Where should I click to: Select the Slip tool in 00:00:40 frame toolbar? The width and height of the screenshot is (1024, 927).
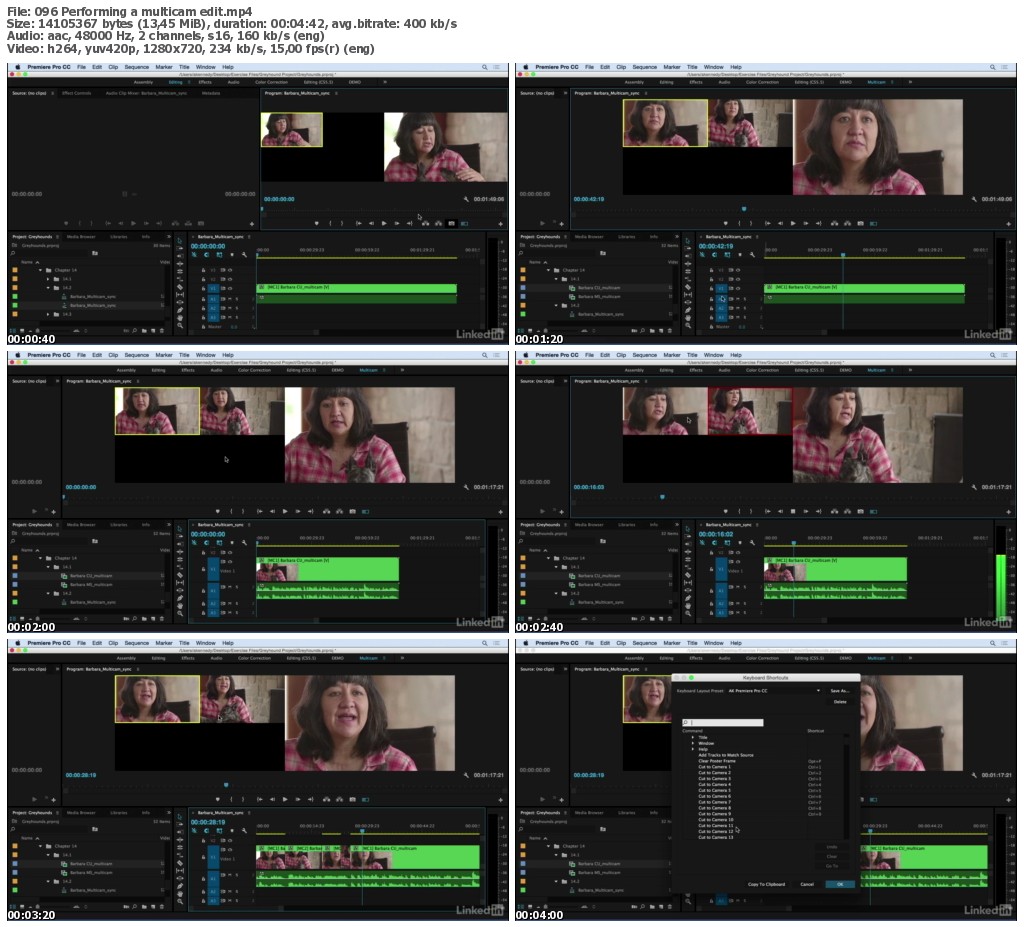click(180, 295)
